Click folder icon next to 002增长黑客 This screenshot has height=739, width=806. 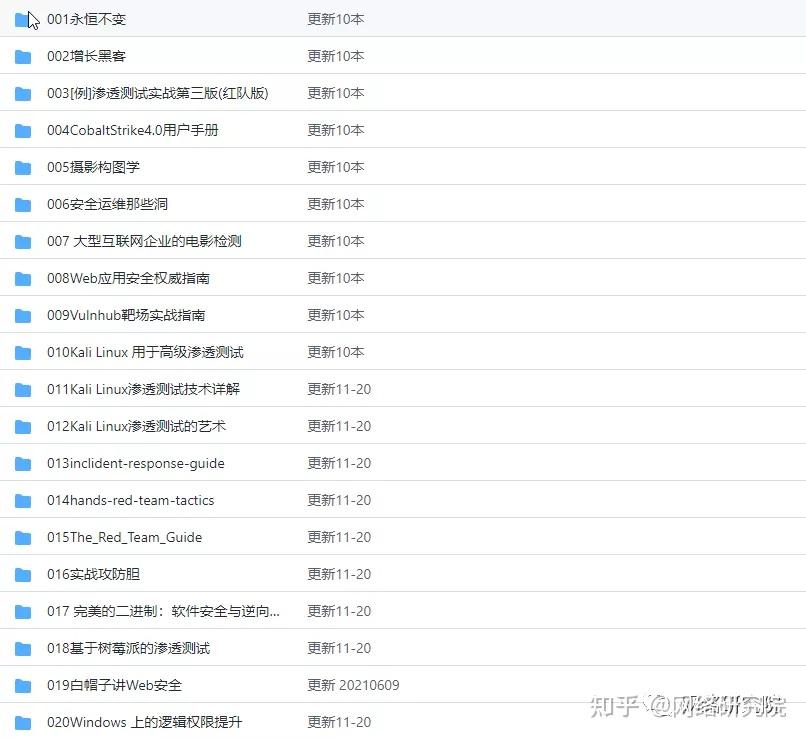[x=23, y=57]
